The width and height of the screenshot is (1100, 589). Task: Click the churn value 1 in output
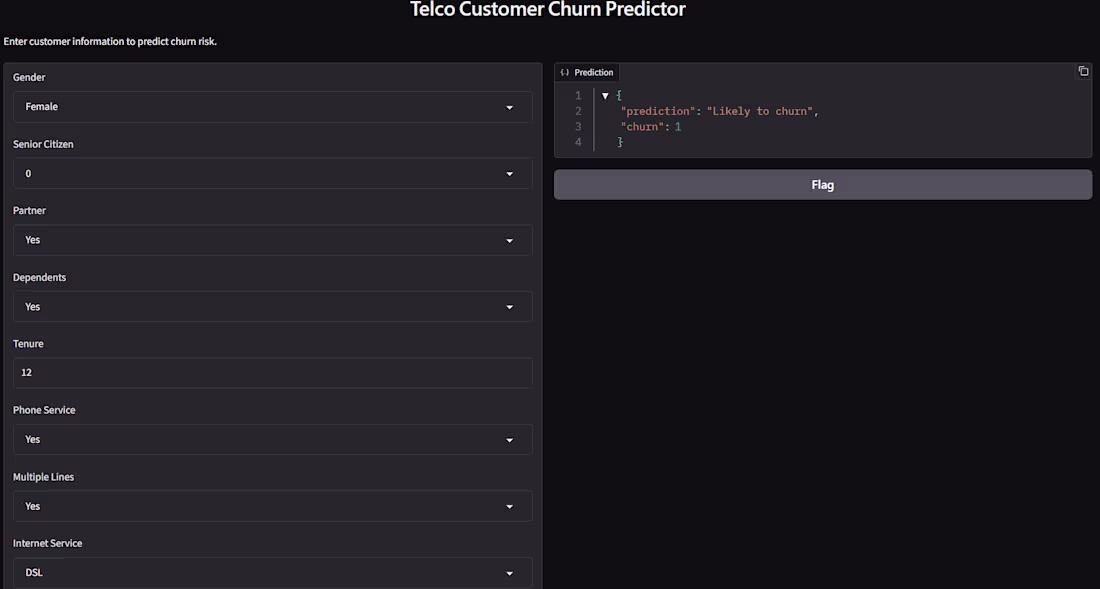678,127
